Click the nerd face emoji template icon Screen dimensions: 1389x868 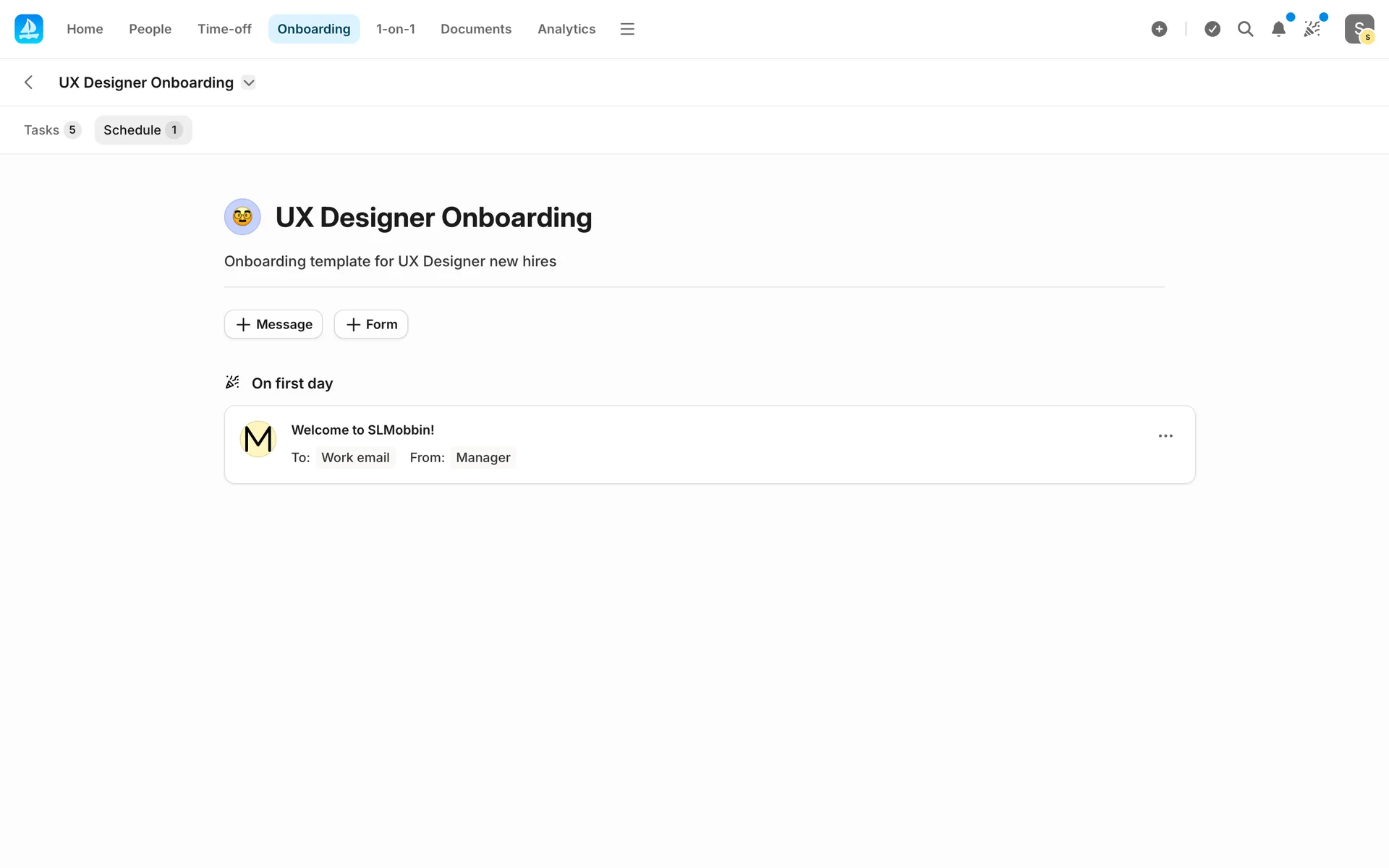click(x=242, y=217)
